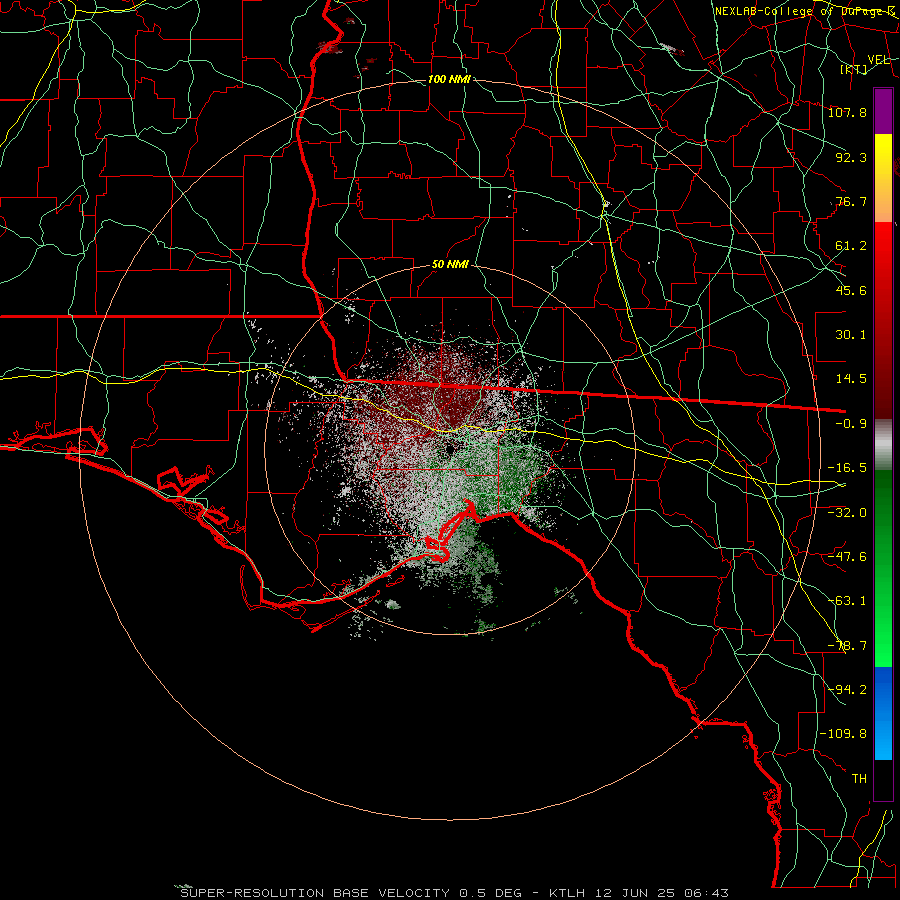Click the -0.9 scale value
900x900 pixels.
tap(851, 424)
